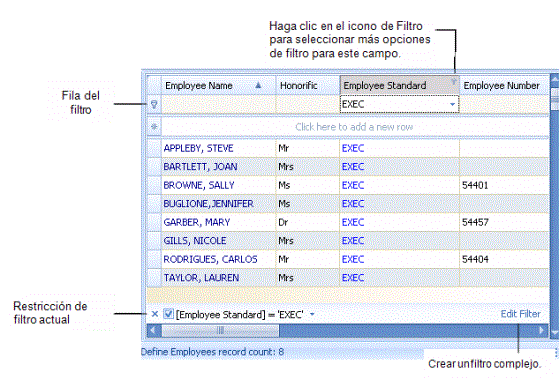Click the Define Employees record count status text
This screenshot has height=387, width=559.
(212, 352)
